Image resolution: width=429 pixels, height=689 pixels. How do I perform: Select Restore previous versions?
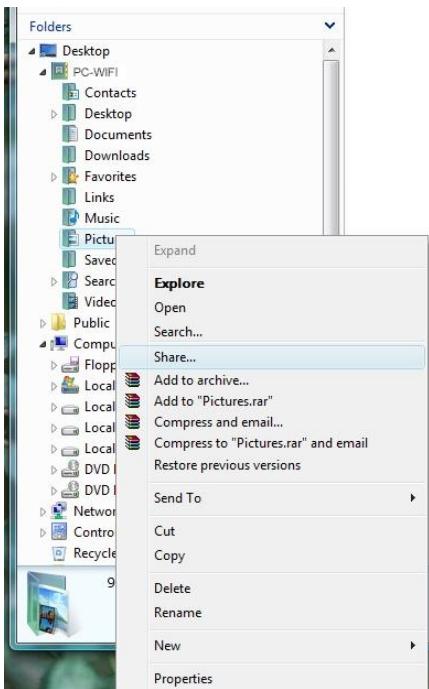coord(273,465)
